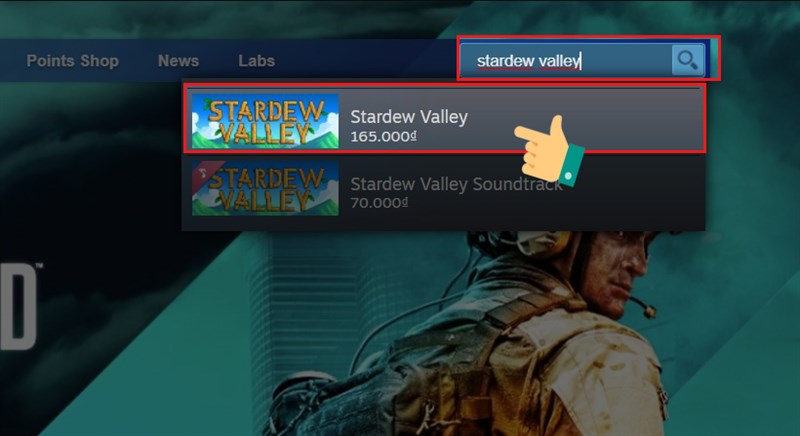Click the Stardew Valley Soundtrack logo thumbnail
This screenshot has width=800, height=436.
(x=265, y=188)
